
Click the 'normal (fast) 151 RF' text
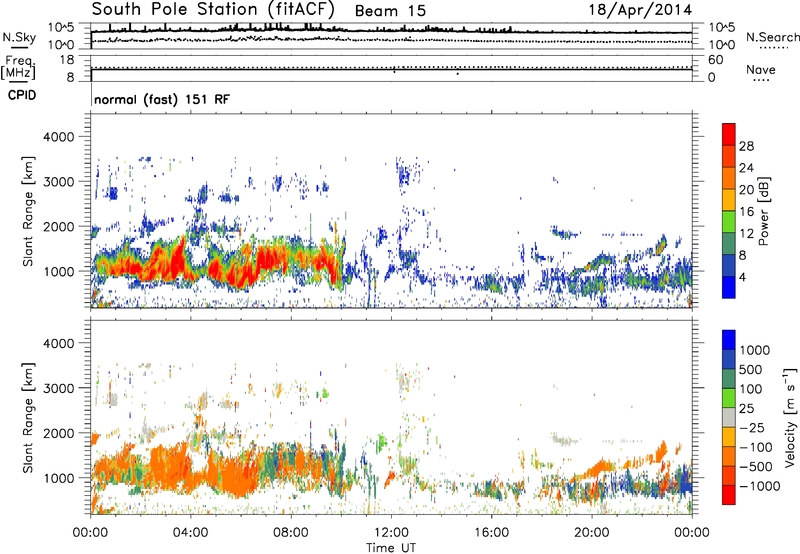(x=162, y=99)
